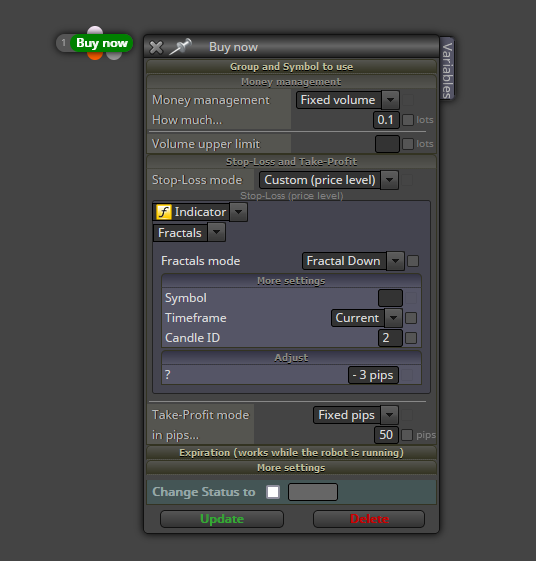
Task: Expand Group and Symbol to use section
Action: coord(291,67)
